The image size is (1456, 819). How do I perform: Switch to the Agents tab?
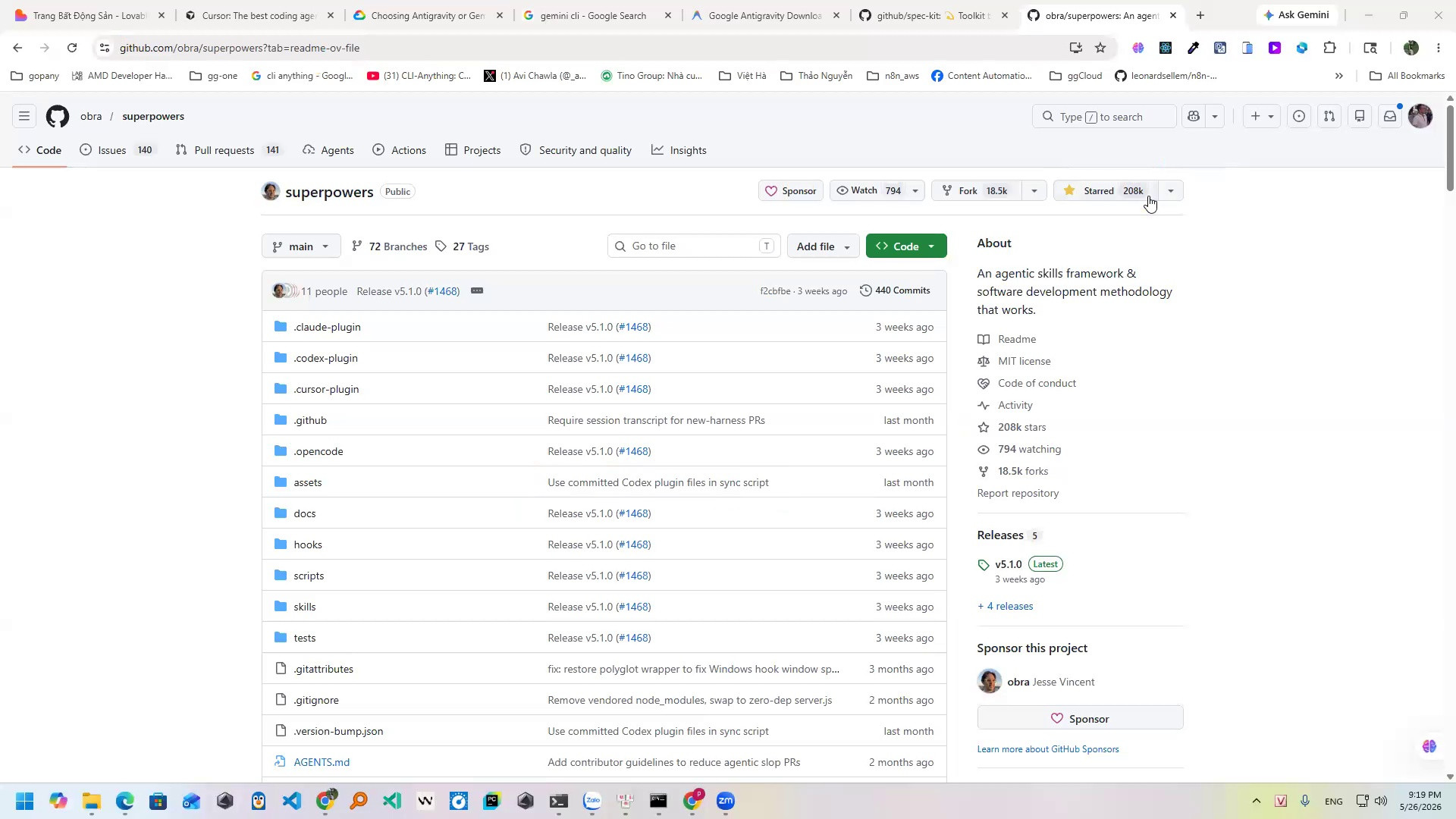[x=328, y=150]
